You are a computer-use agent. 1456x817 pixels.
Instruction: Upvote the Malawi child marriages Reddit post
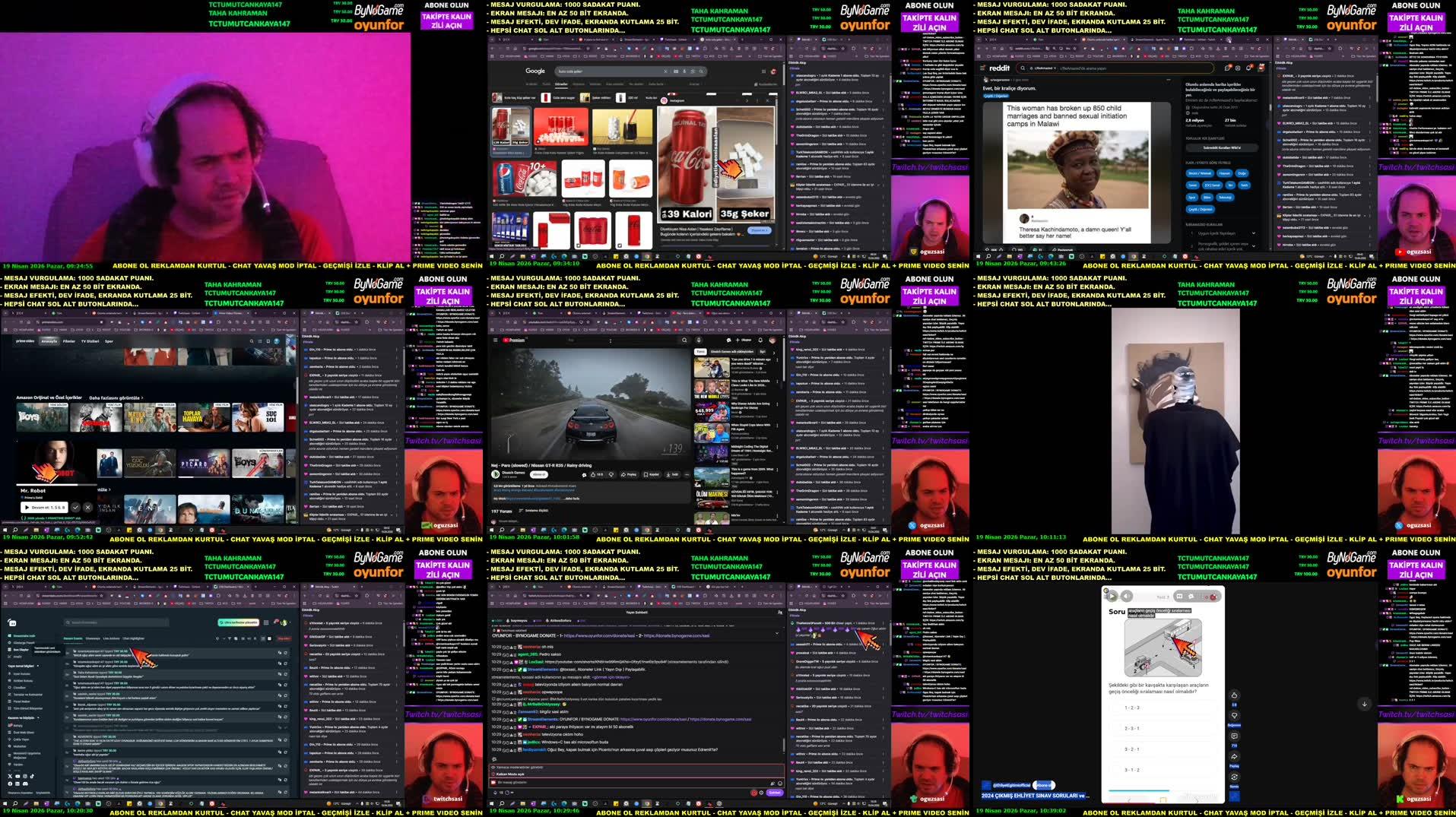[x=987, y=250]
